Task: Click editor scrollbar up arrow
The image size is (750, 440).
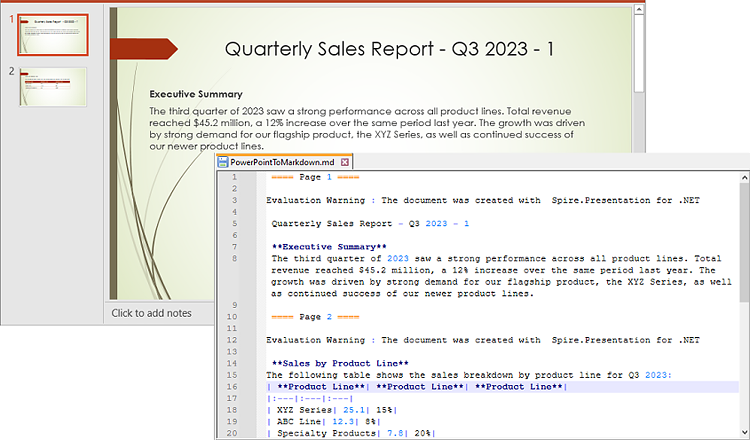Action: pyautogui.click(x=745, y=177)
